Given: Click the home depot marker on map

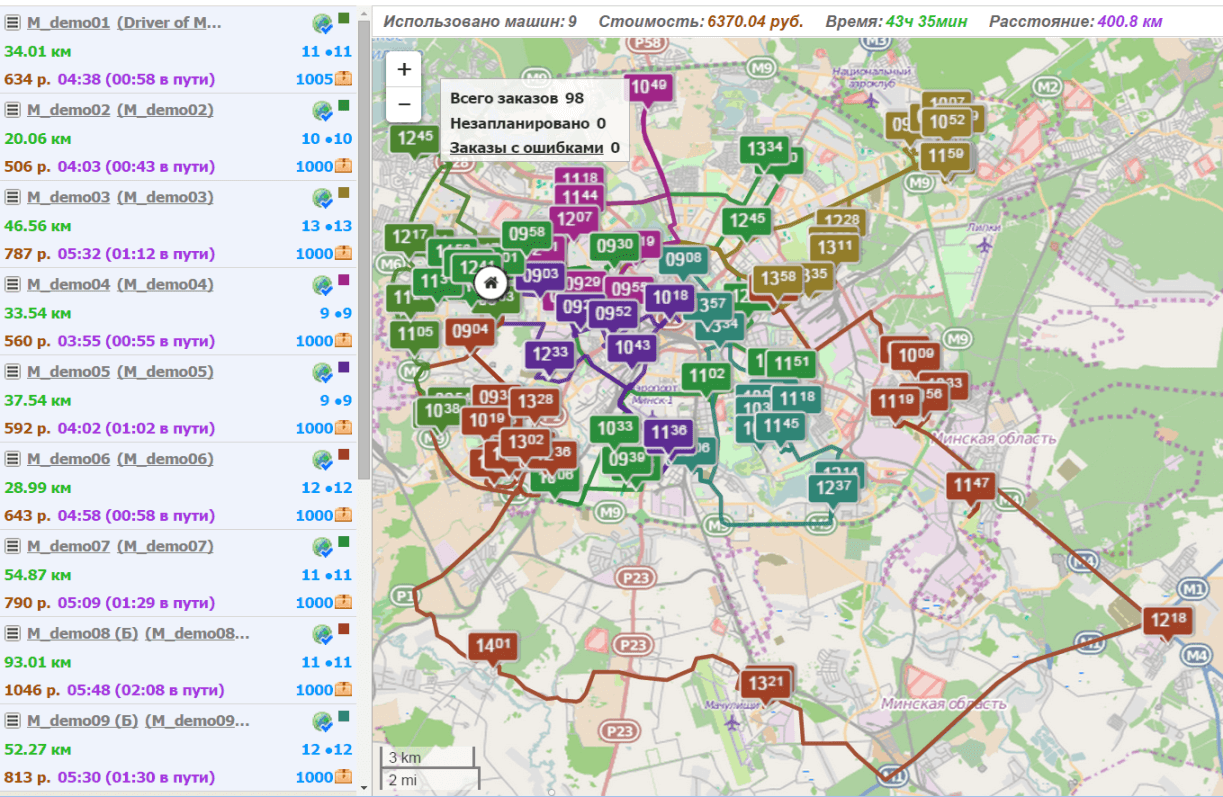Looking at the screenshot, I should pos(491,283).
